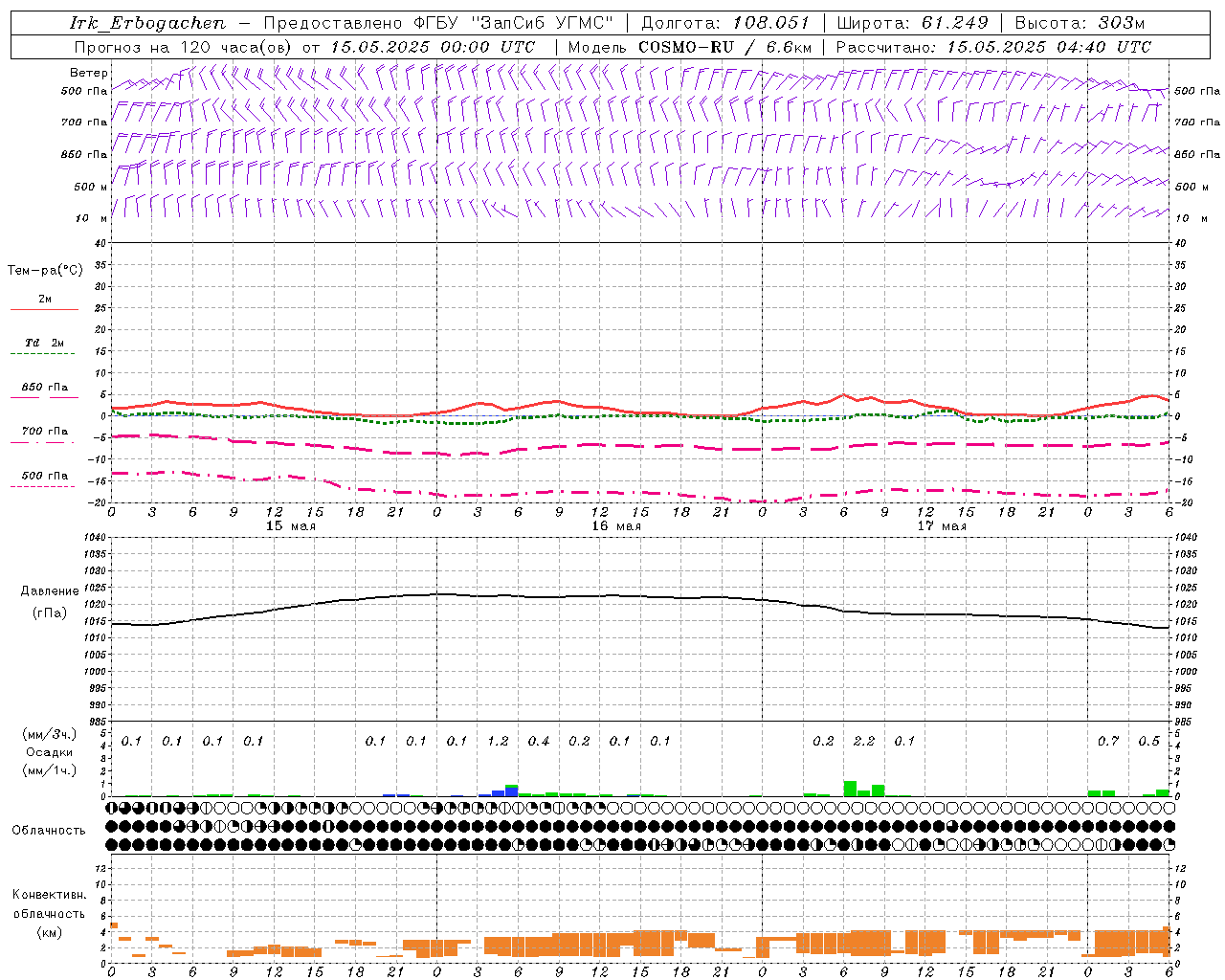Click the model name COSMO-RU / 6.6км
The height and width of the screenshot is (980, 1225).
point(724,47)
